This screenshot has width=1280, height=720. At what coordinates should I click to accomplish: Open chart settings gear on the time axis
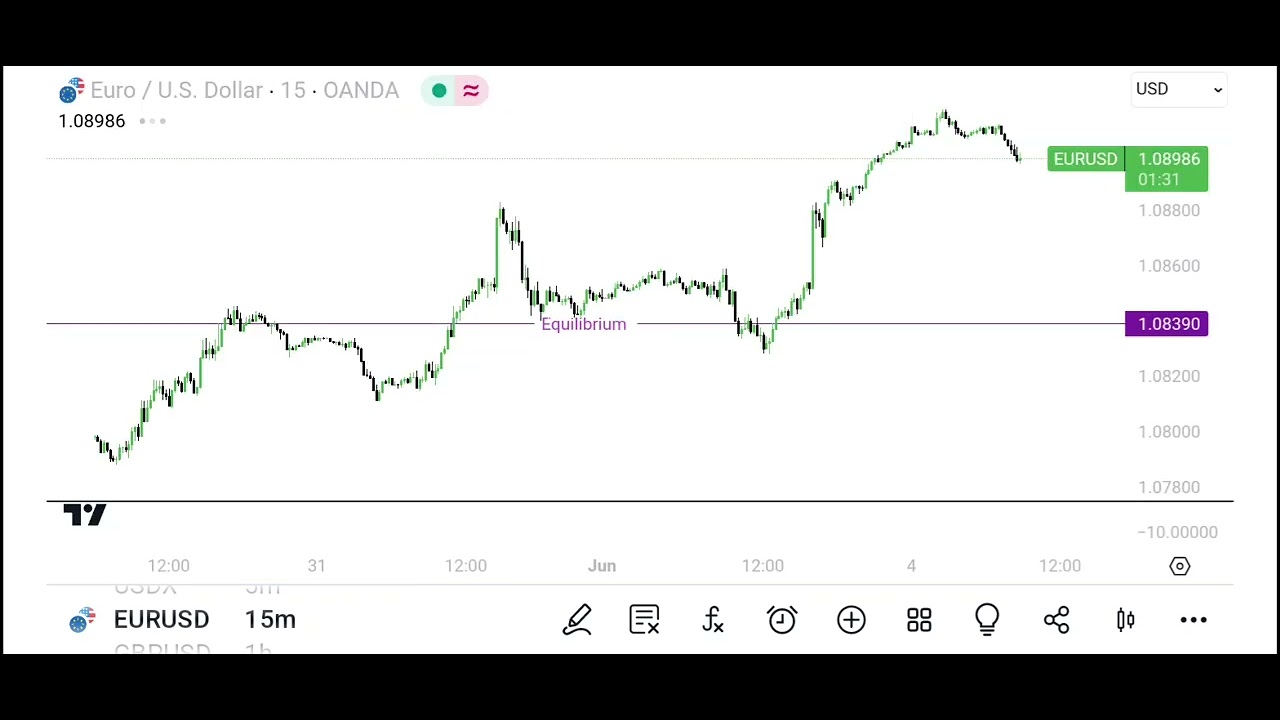click(1180, 567)
